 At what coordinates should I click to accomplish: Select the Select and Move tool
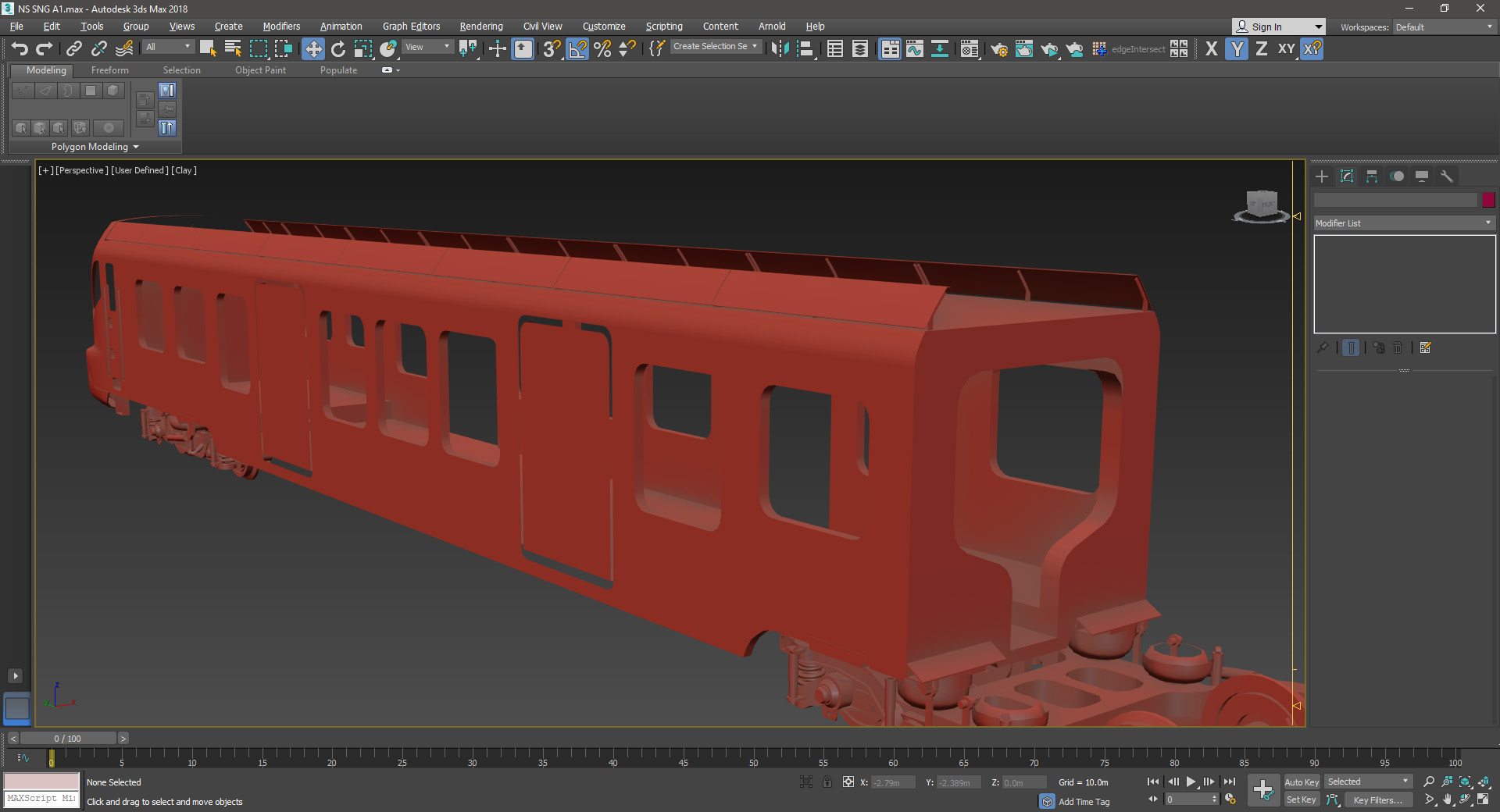[x=312, y=49]
